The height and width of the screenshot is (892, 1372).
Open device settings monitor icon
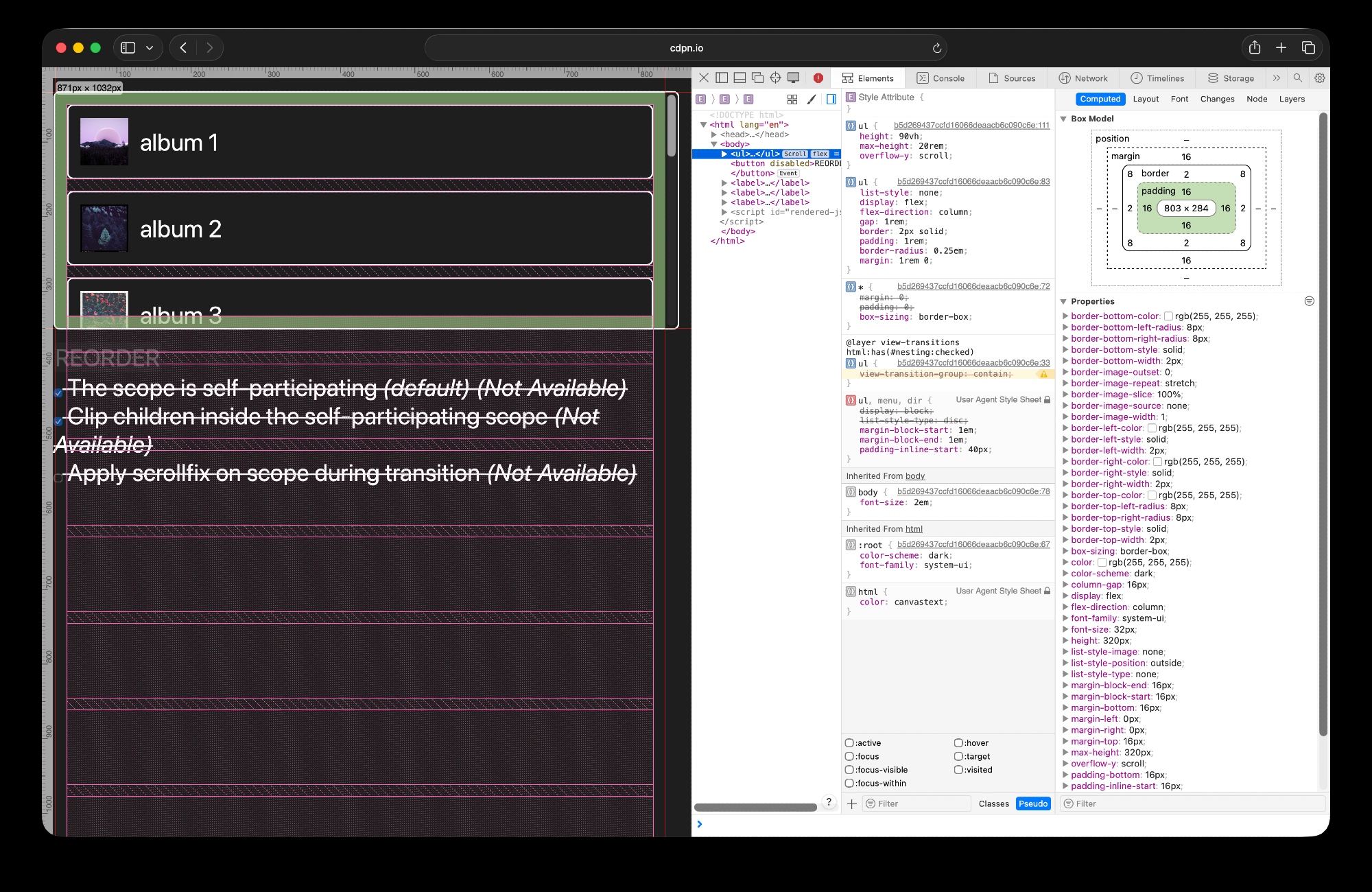(793, 78)
